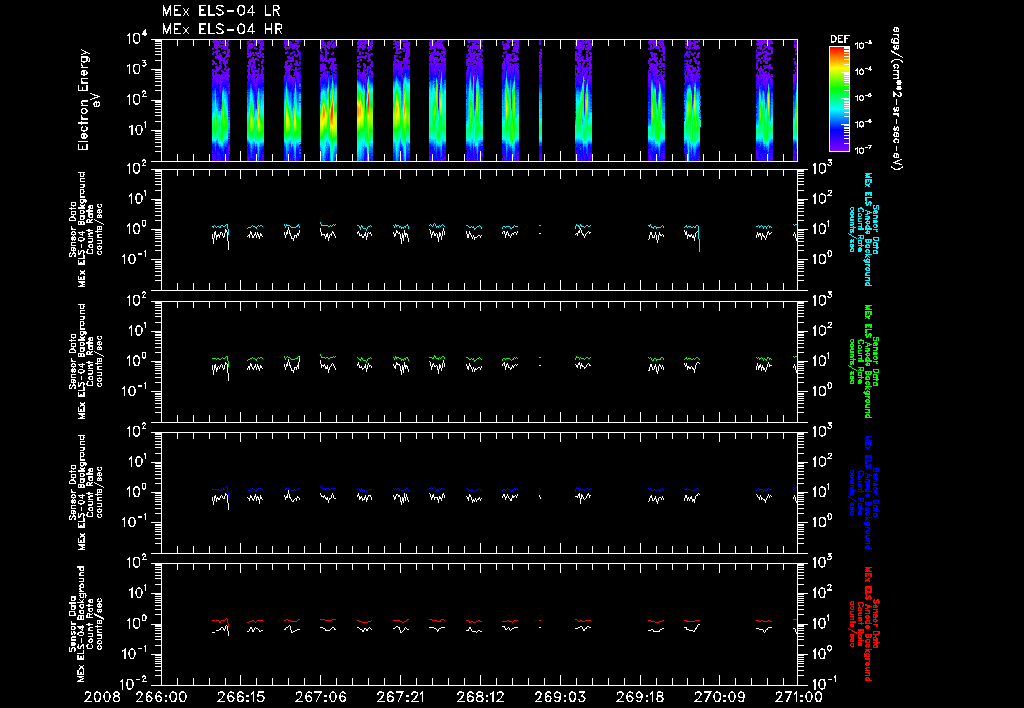Screen dimensions: 1024x708
Task: Click the 269:03 time axis label
Action: pos(560,698)
